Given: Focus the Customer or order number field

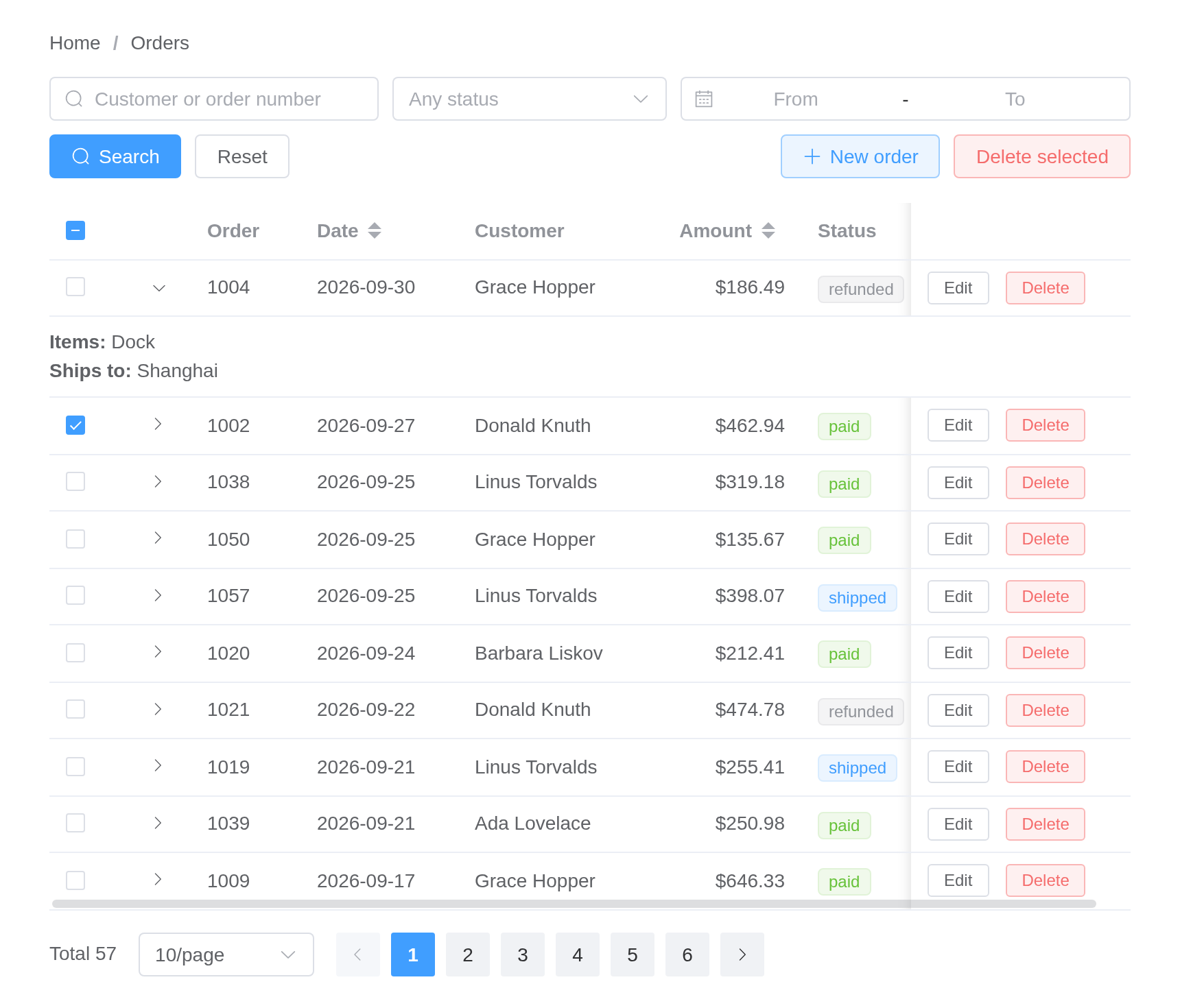Looking at the screenshot, I should (x=214, y=99).
